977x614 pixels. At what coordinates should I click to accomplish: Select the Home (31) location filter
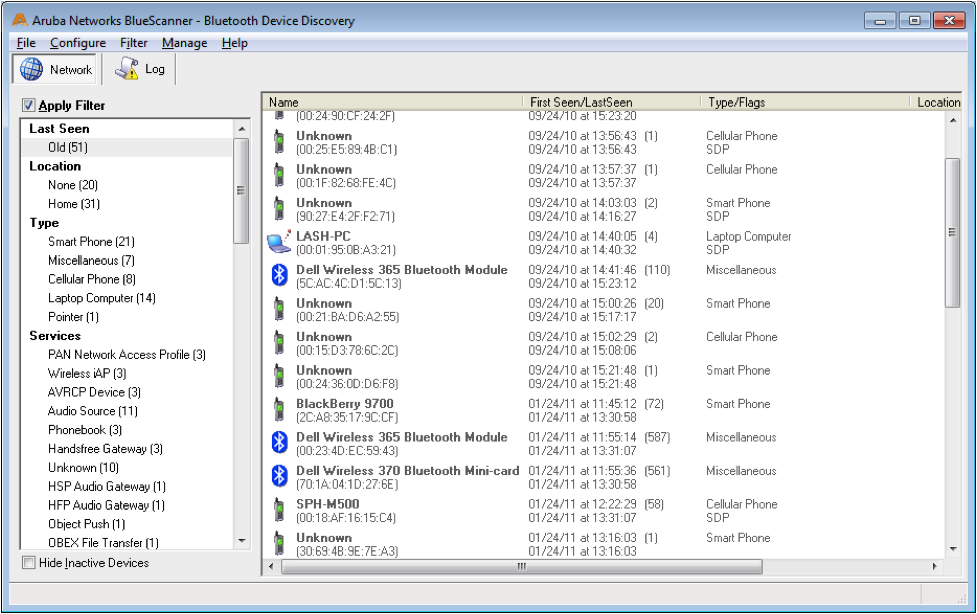pos(74,204)
